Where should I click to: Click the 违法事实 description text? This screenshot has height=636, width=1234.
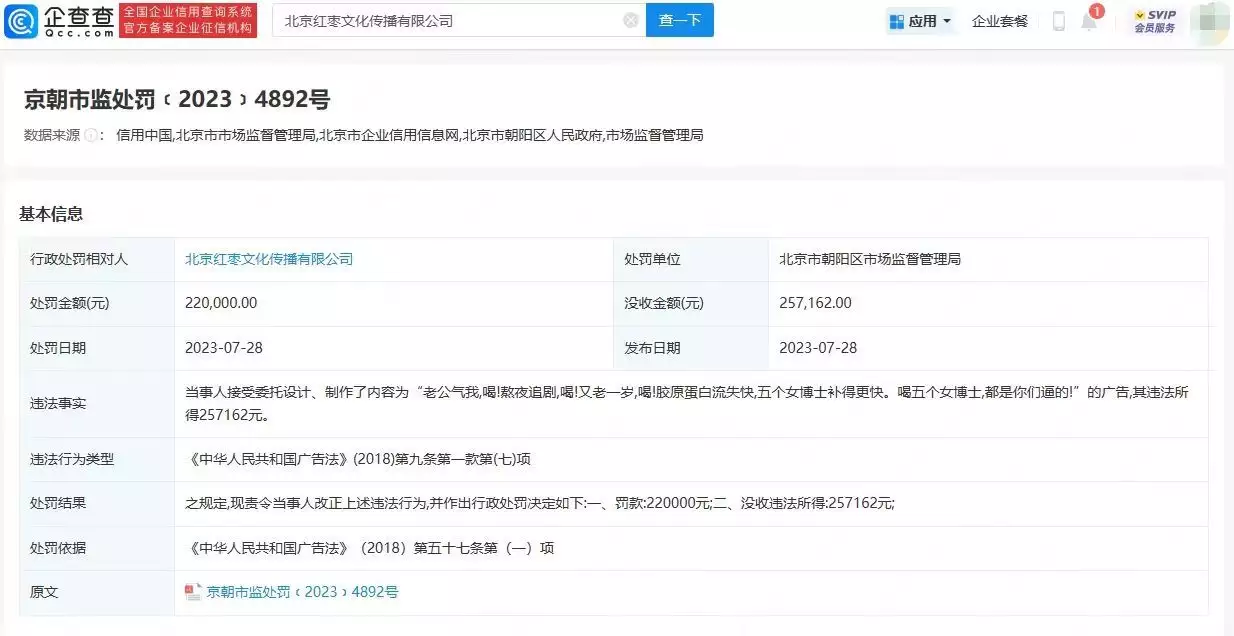click(687, 403)
